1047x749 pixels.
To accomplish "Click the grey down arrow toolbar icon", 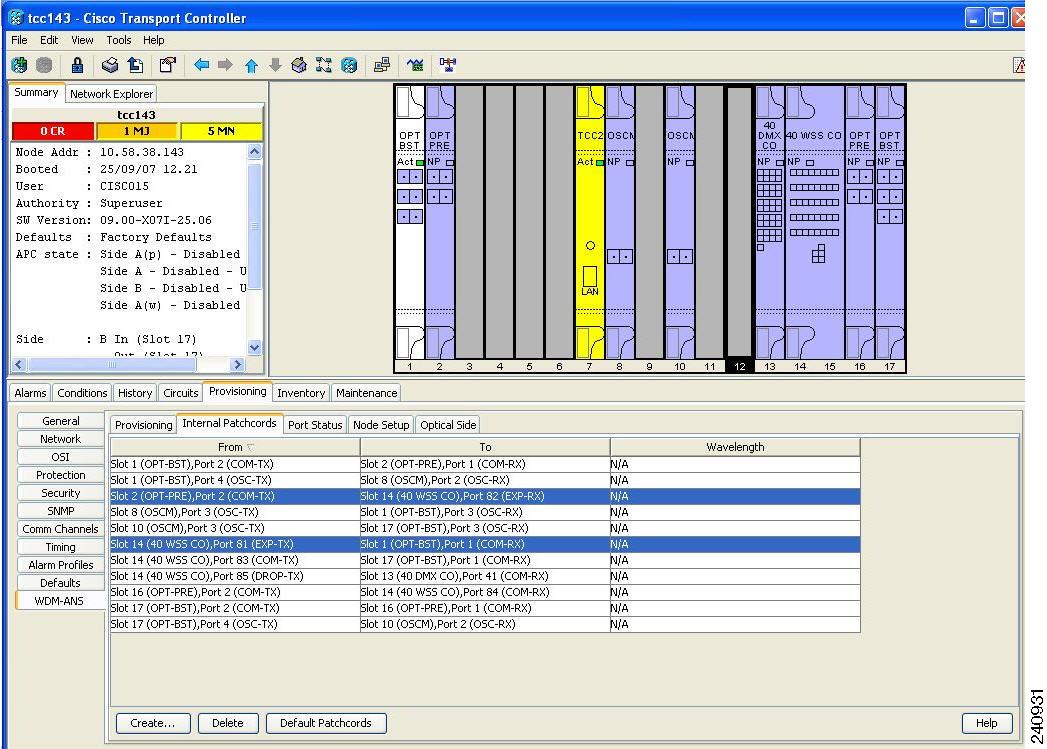I will 275,65.
